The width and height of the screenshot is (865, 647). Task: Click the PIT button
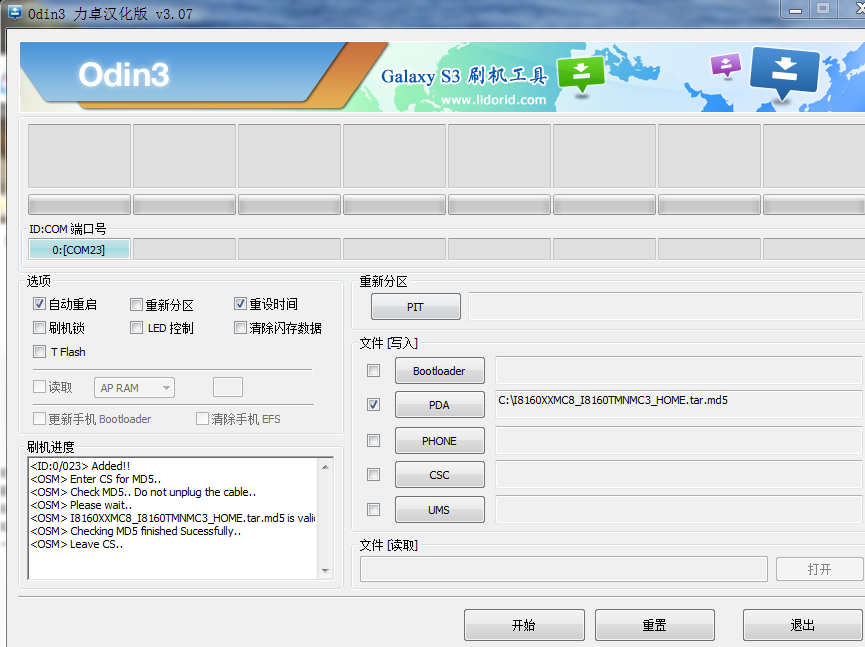415,307
